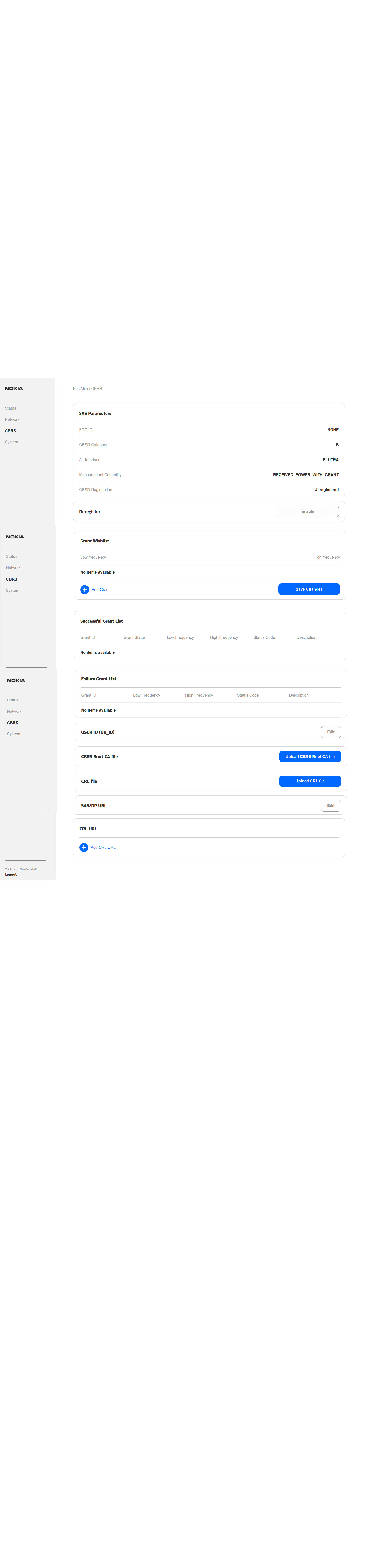This screenshot has height=1568, width=375.
Task: Click the Nokia logo beside SAS Parameters
Action: point(14,388)
